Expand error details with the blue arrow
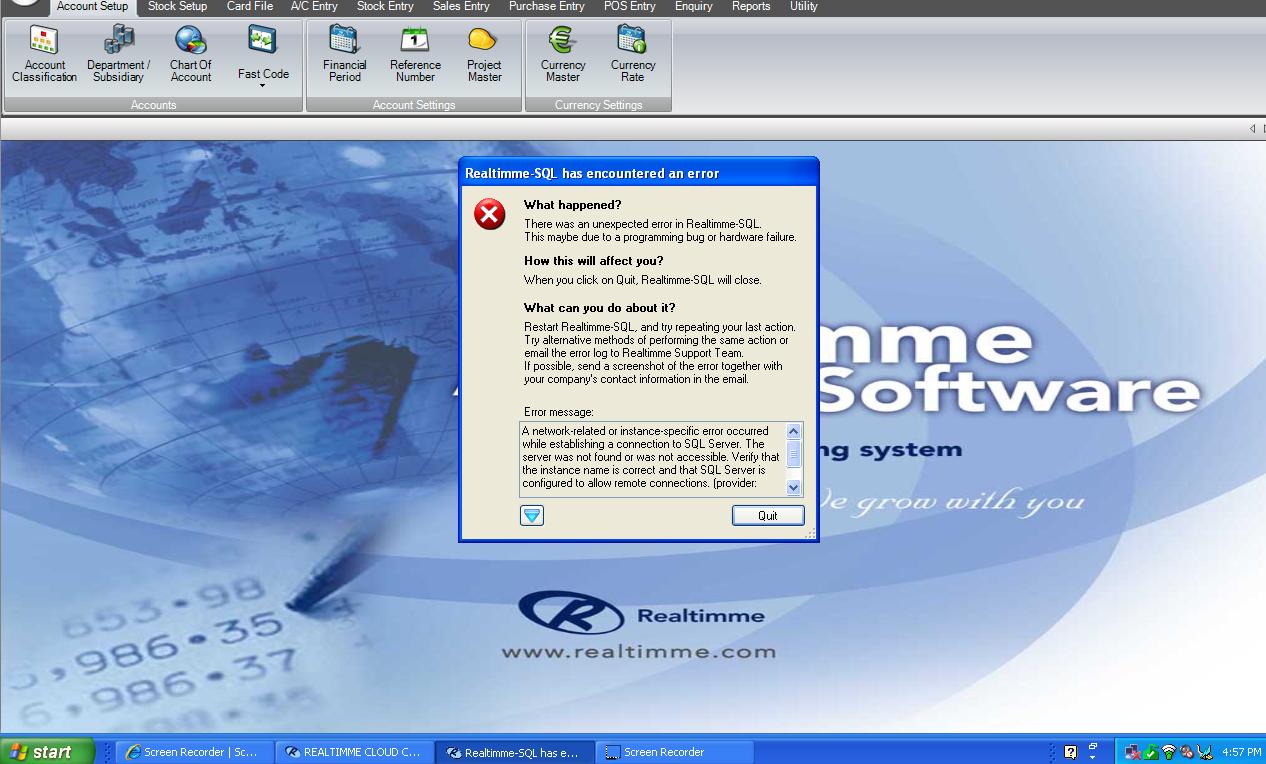Image resolution: width=1266 pixels, height=764 pixels. pyautogui.click(x=532, y=515)
